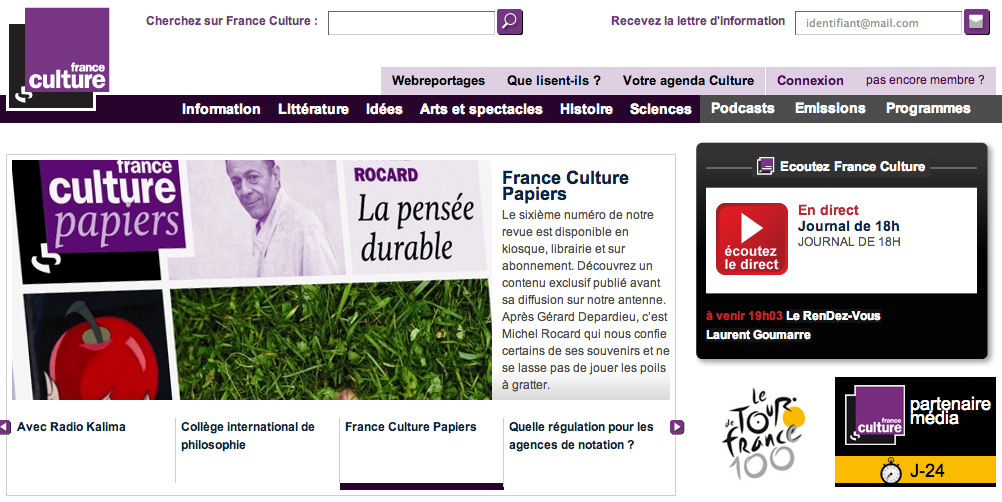Open Webreportages
Screen dimensions: 1002x502
click(x=438, y=80)
